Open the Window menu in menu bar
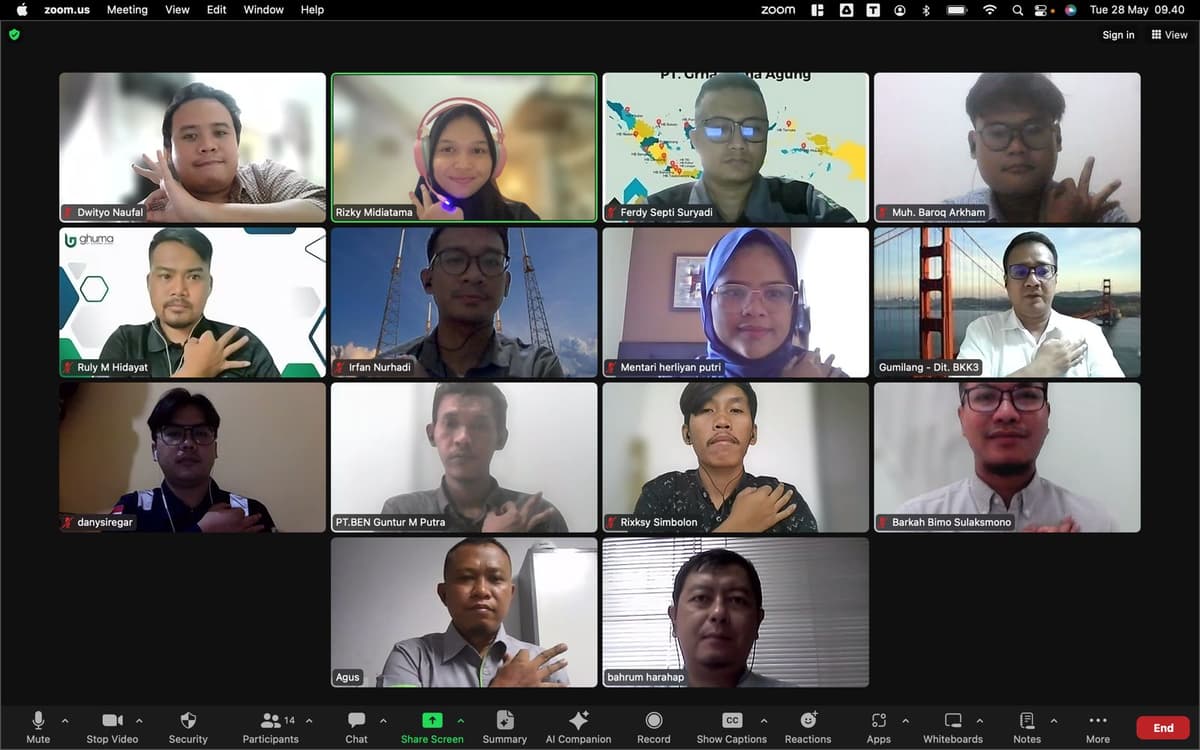 pyautogui.click(x=264, y=10)
